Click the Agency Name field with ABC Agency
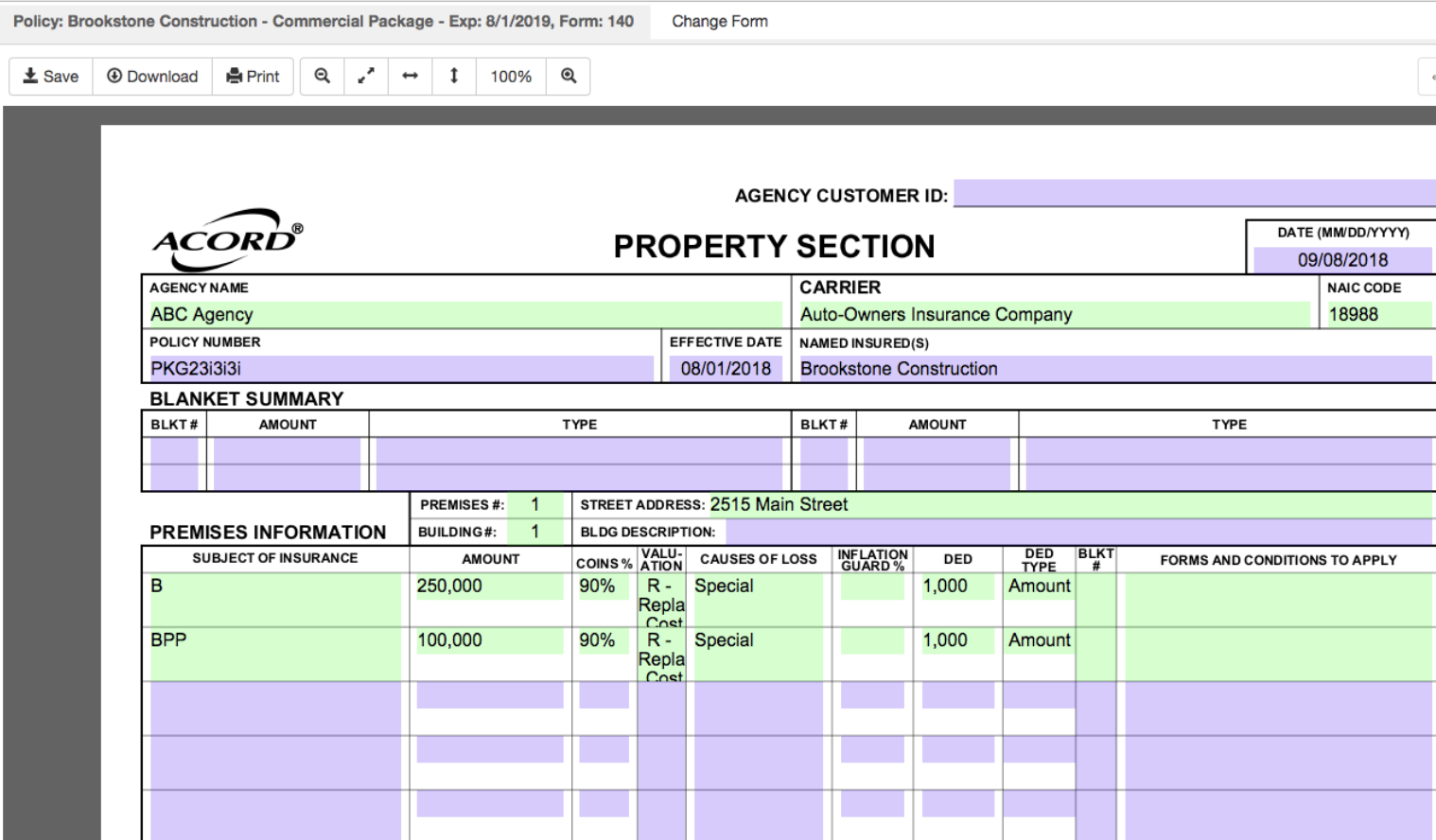The width and height of the screenshot is (1436, 840). (x=465, y=314)
